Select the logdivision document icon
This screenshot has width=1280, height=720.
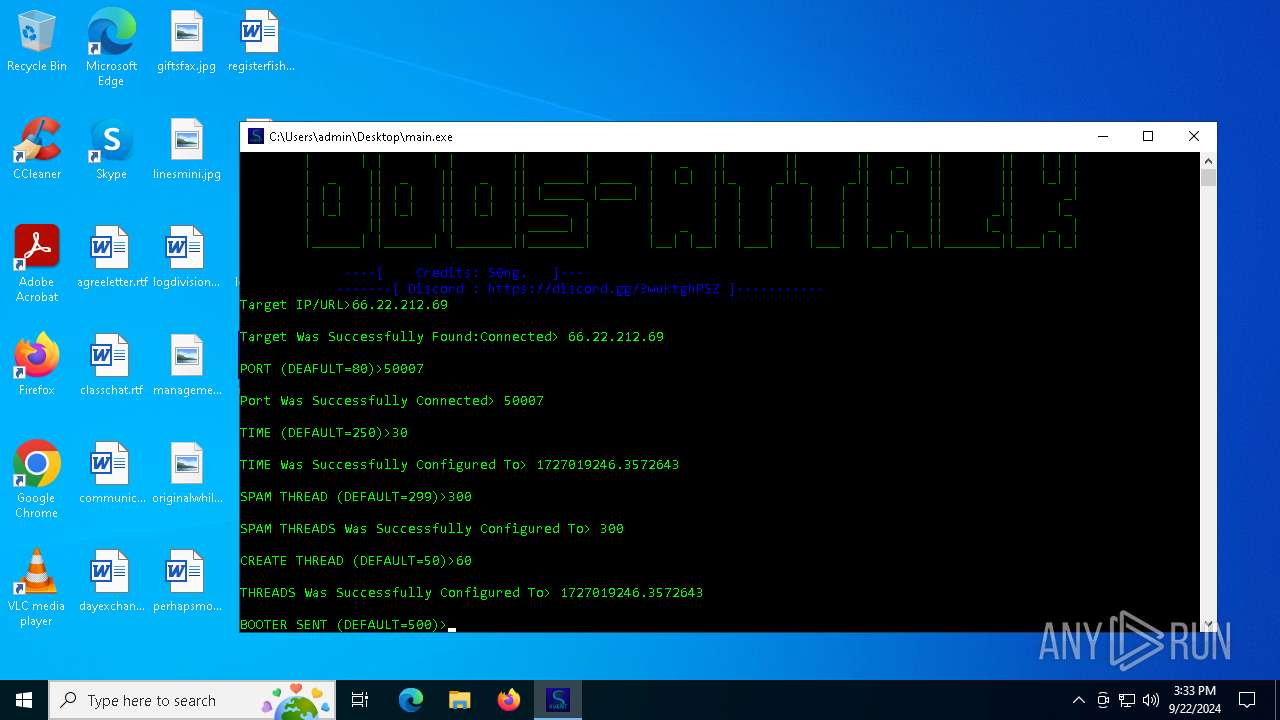[186, 258]
